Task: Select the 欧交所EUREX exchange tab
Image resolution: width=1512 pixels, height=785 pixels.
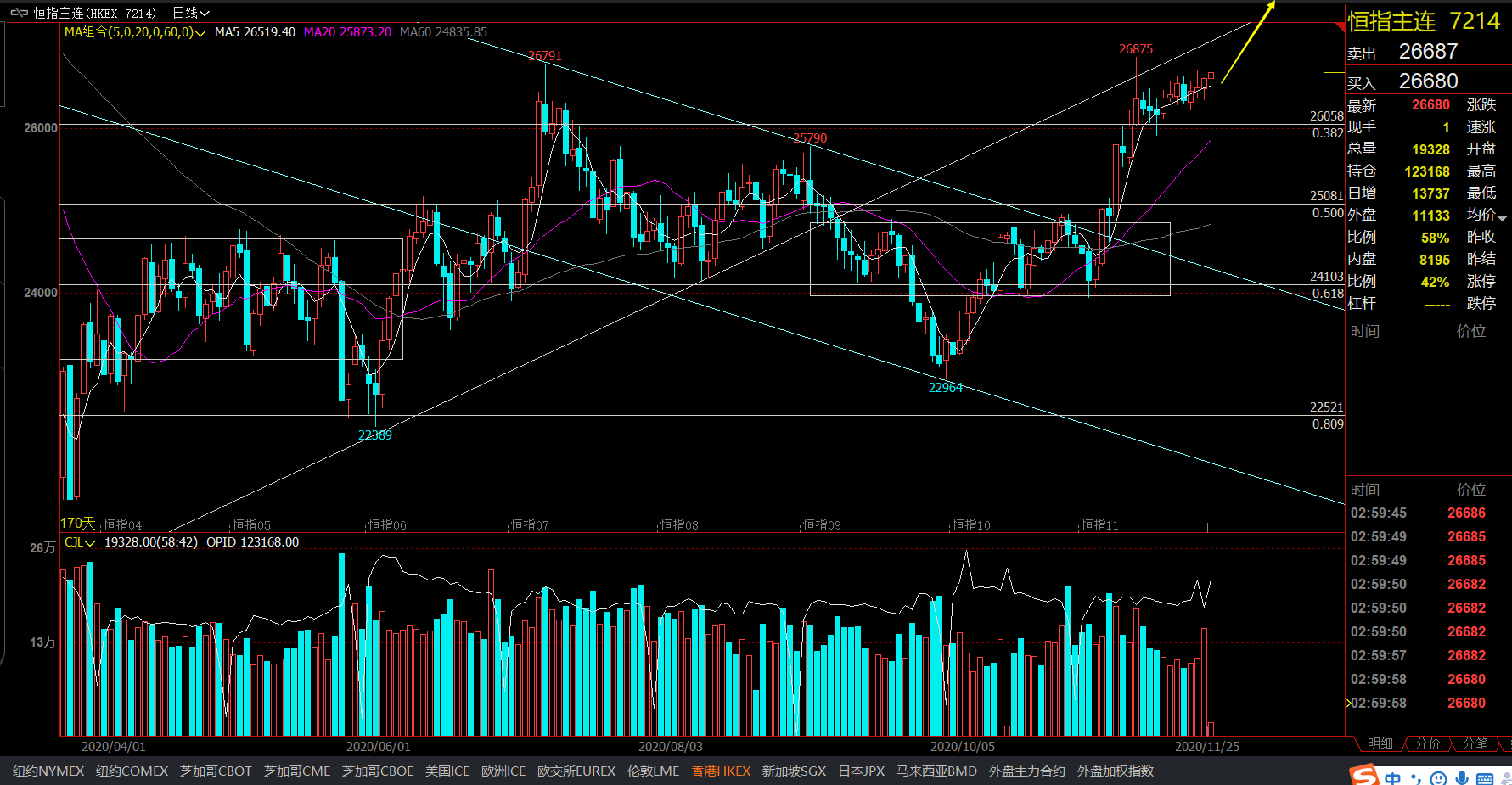Action: pyautogui.click(x=576, y=771)
